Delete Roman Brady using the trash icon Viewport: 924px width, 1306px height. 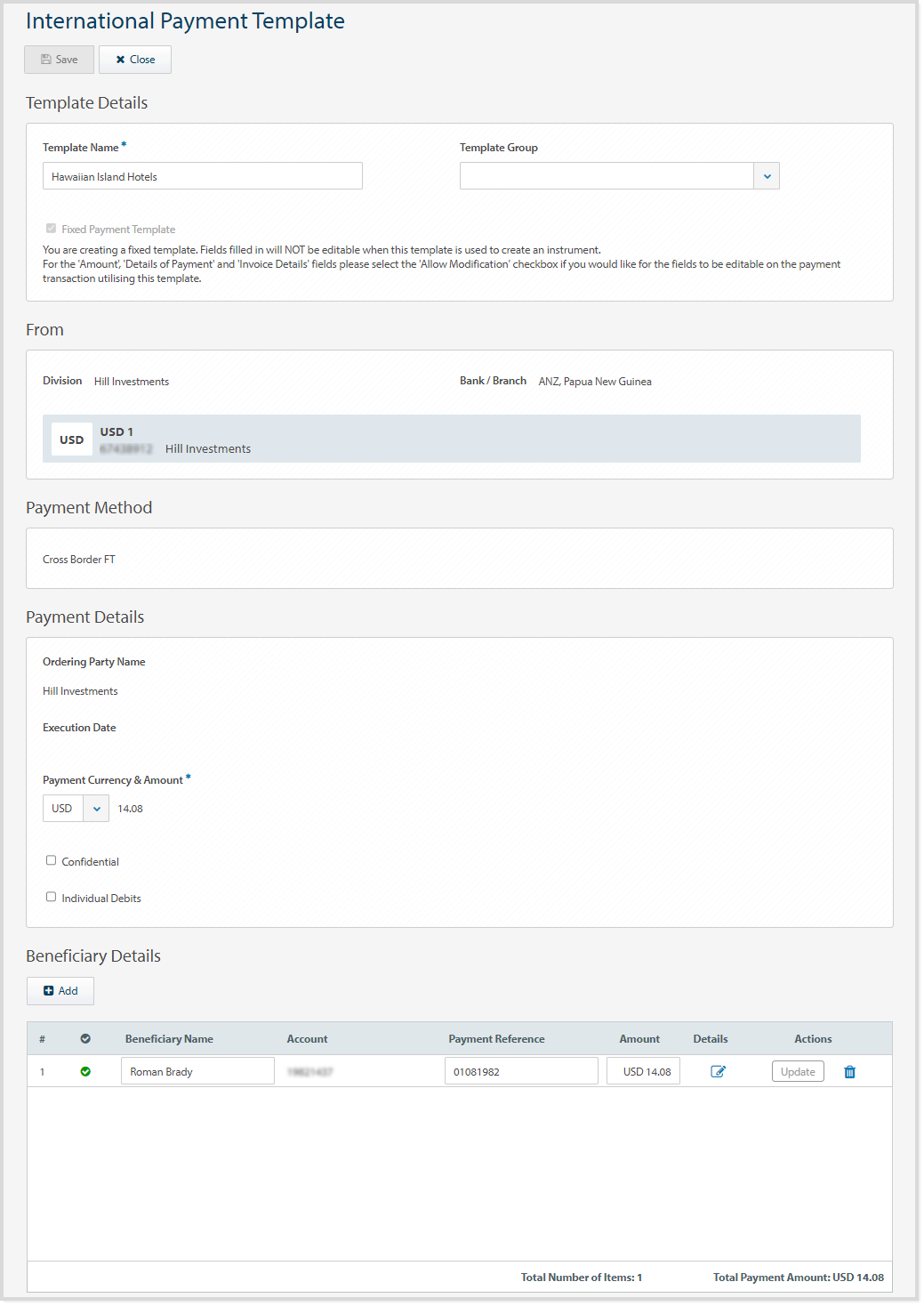849,1071
